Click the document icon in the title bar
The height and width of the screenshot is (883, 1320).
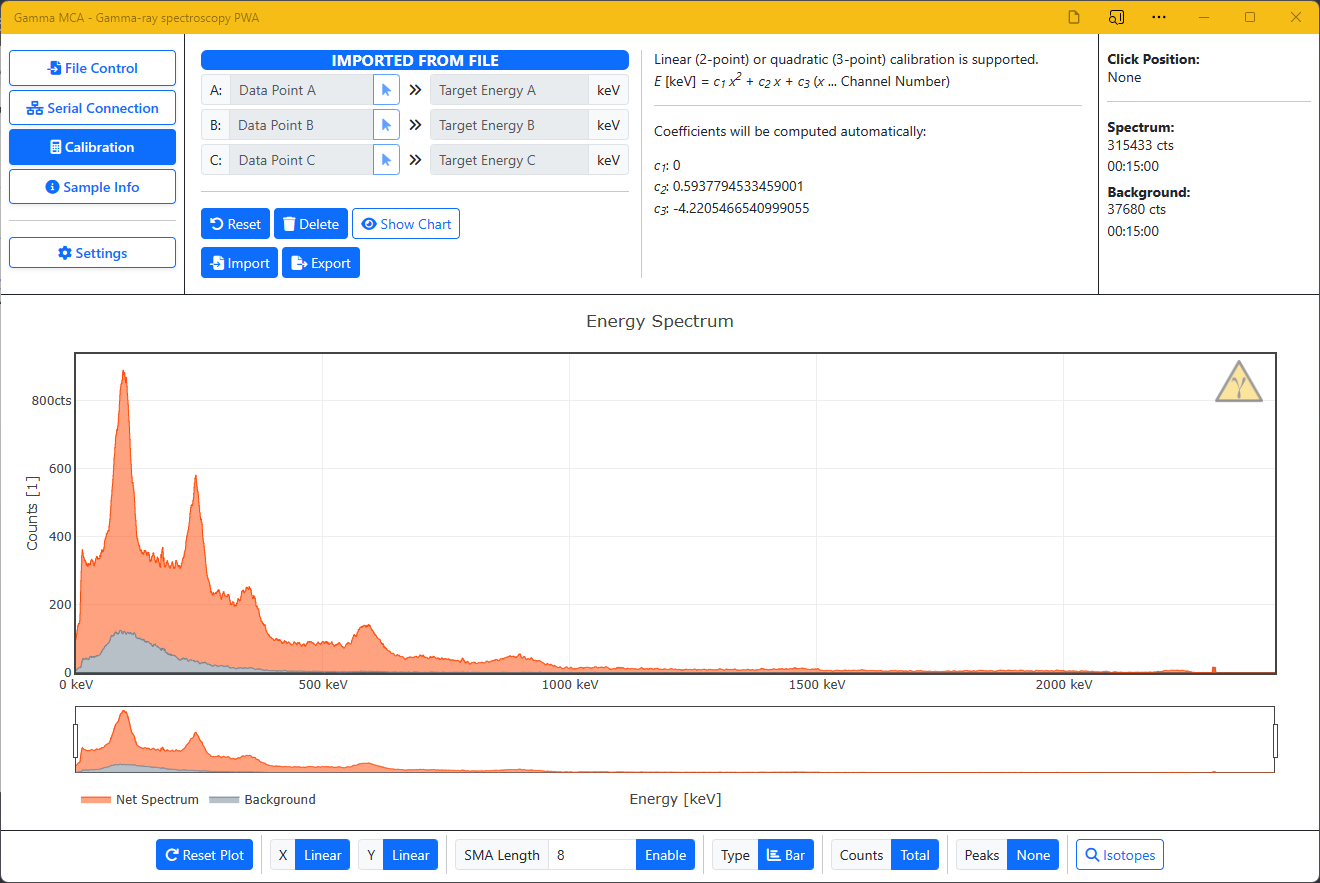coord(1074,17)
